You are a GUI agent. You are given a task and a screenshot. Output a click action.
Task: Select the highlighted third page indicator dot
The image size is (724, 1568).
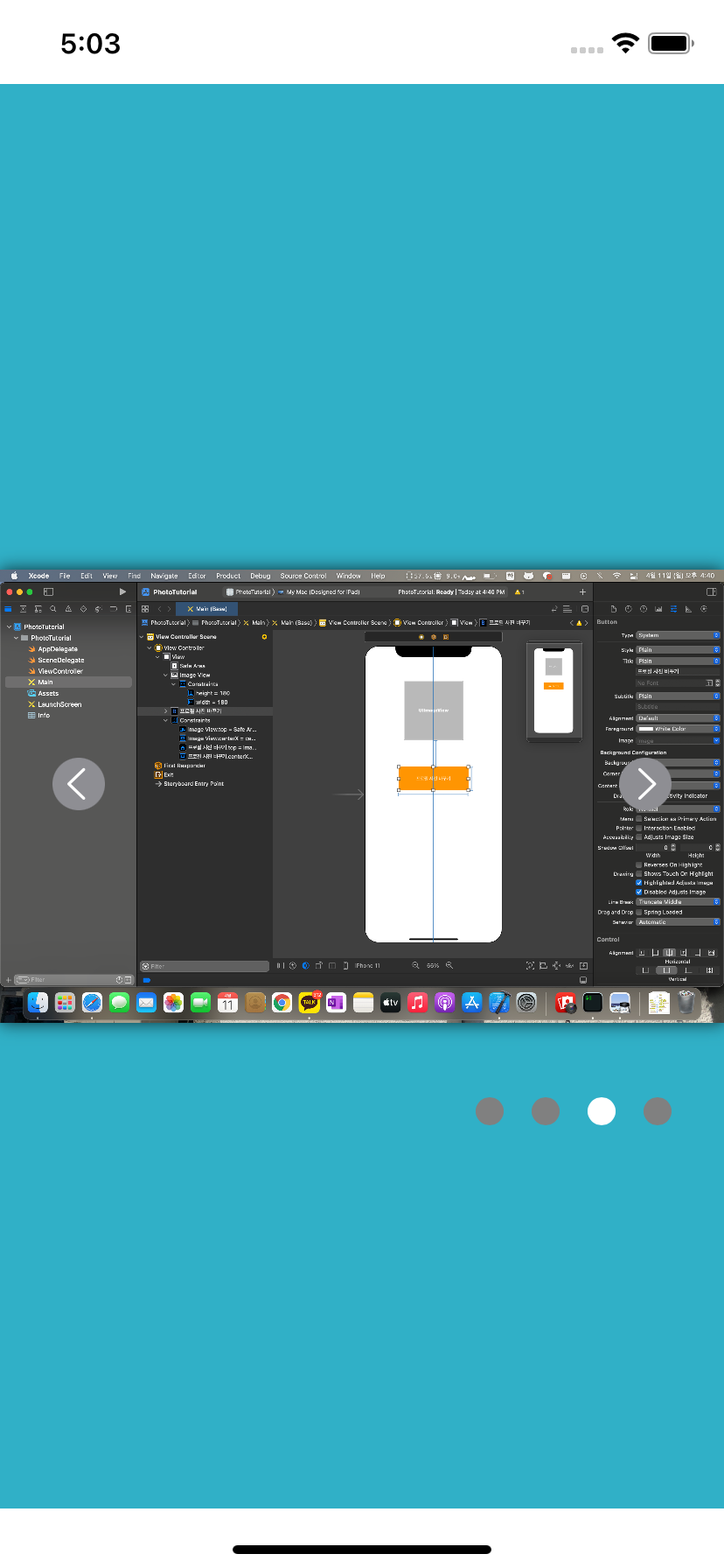602,1111
